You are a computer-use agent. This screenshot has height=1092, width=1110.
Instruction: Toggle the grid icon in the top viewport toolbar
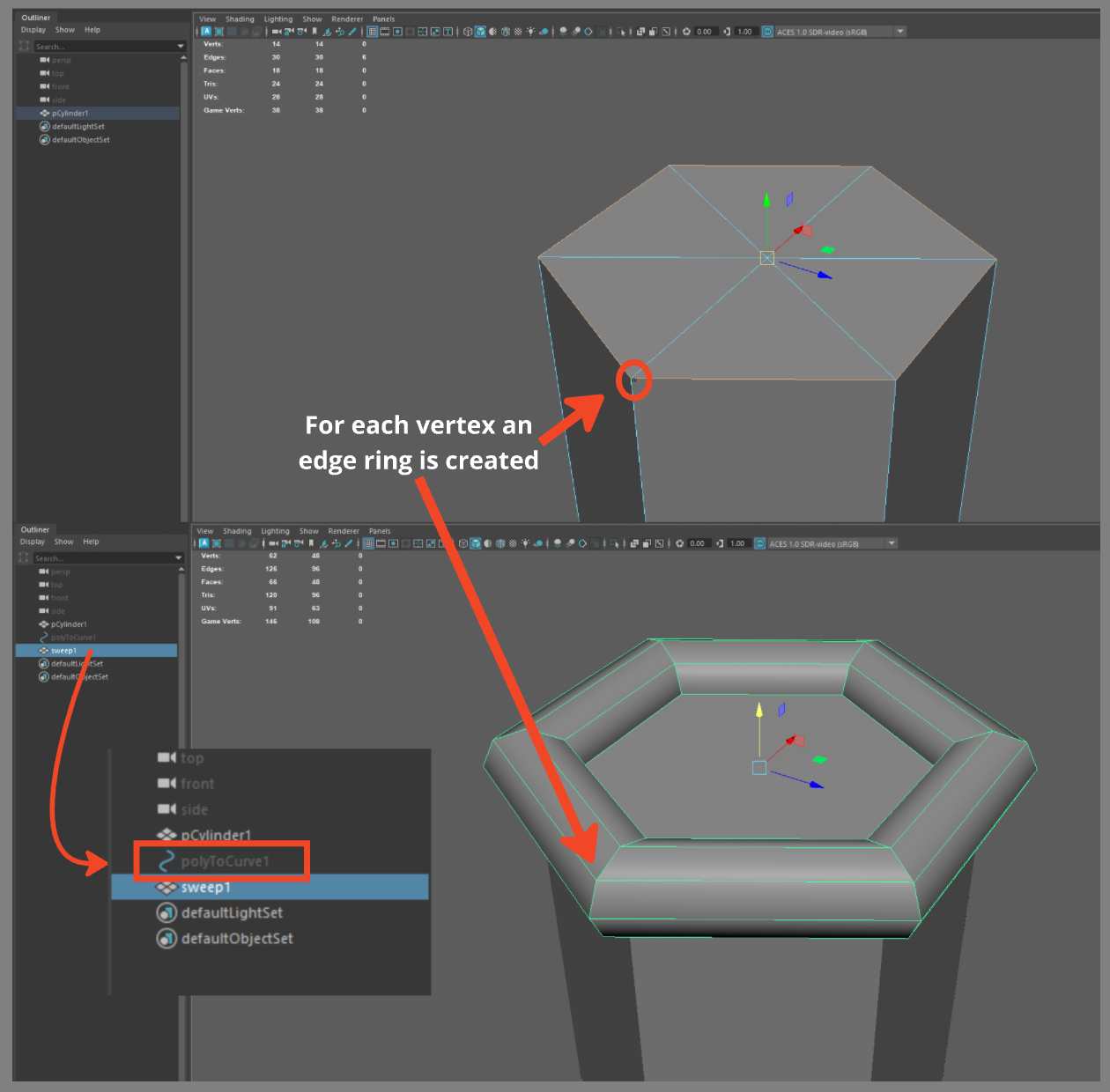[373, 32]
